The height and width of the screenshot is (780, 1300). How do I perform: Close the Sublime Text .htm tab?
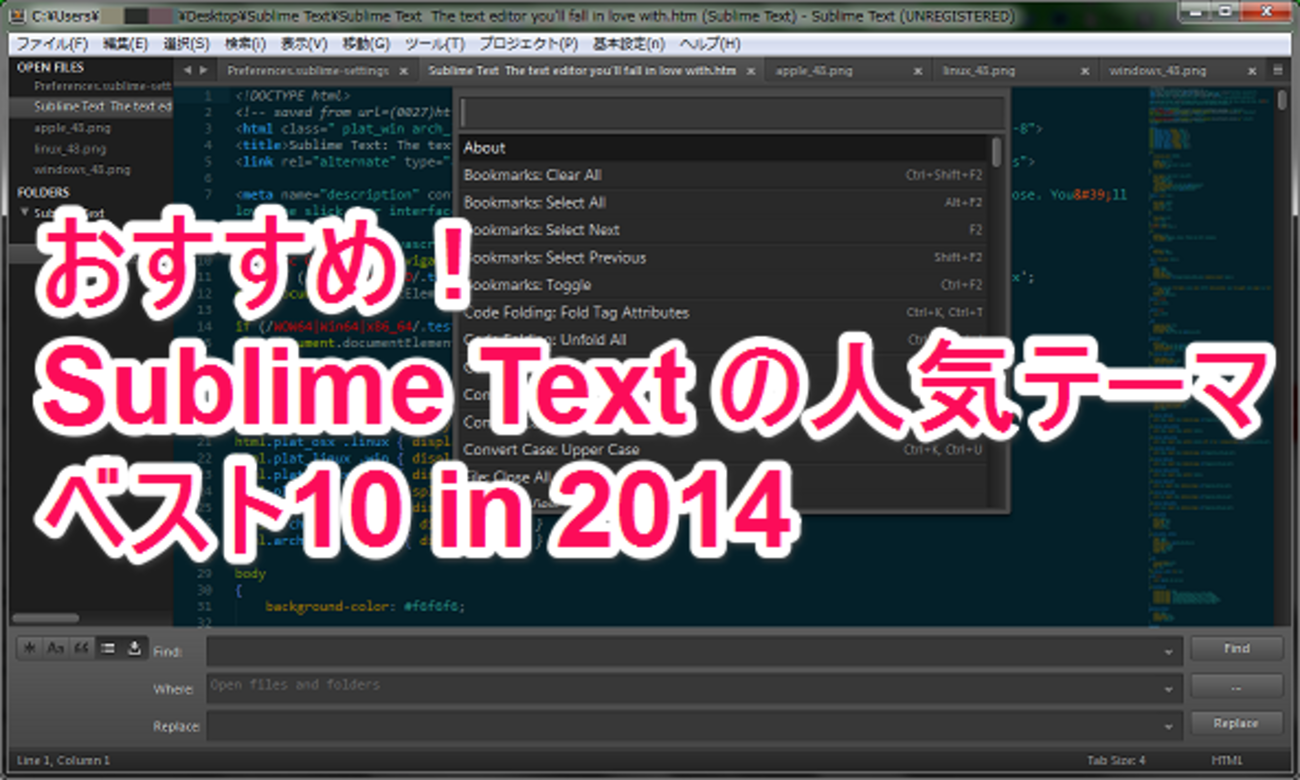pos(751,71)
